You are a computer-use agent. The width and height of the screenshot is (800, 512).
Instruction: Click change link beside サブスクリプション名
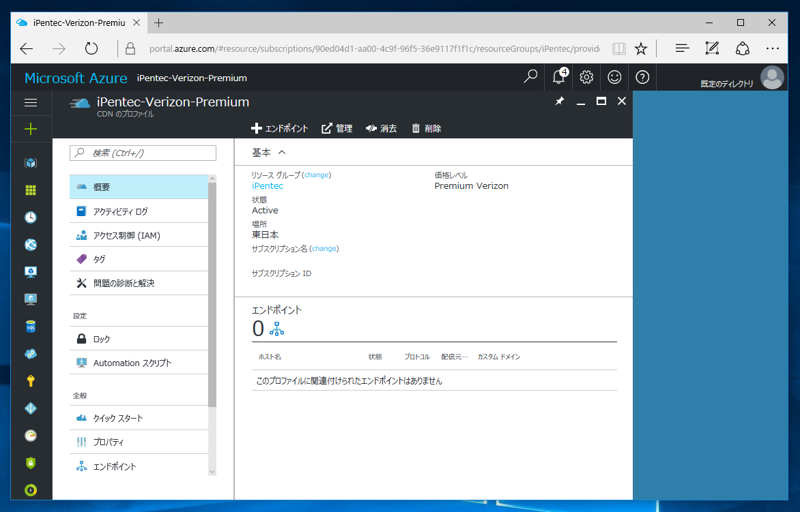[x=324, y=248]
